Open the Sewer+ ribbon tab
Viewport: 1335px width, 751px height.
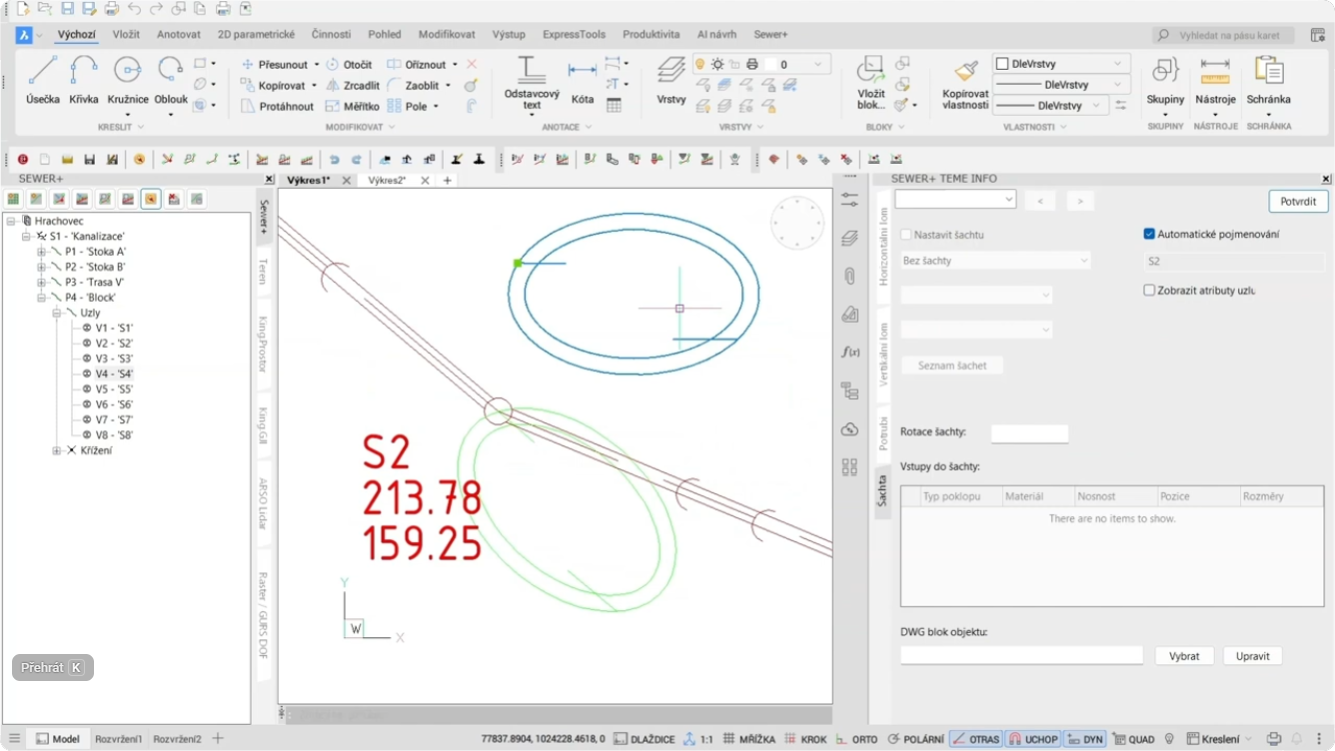(x=770, y=34)
